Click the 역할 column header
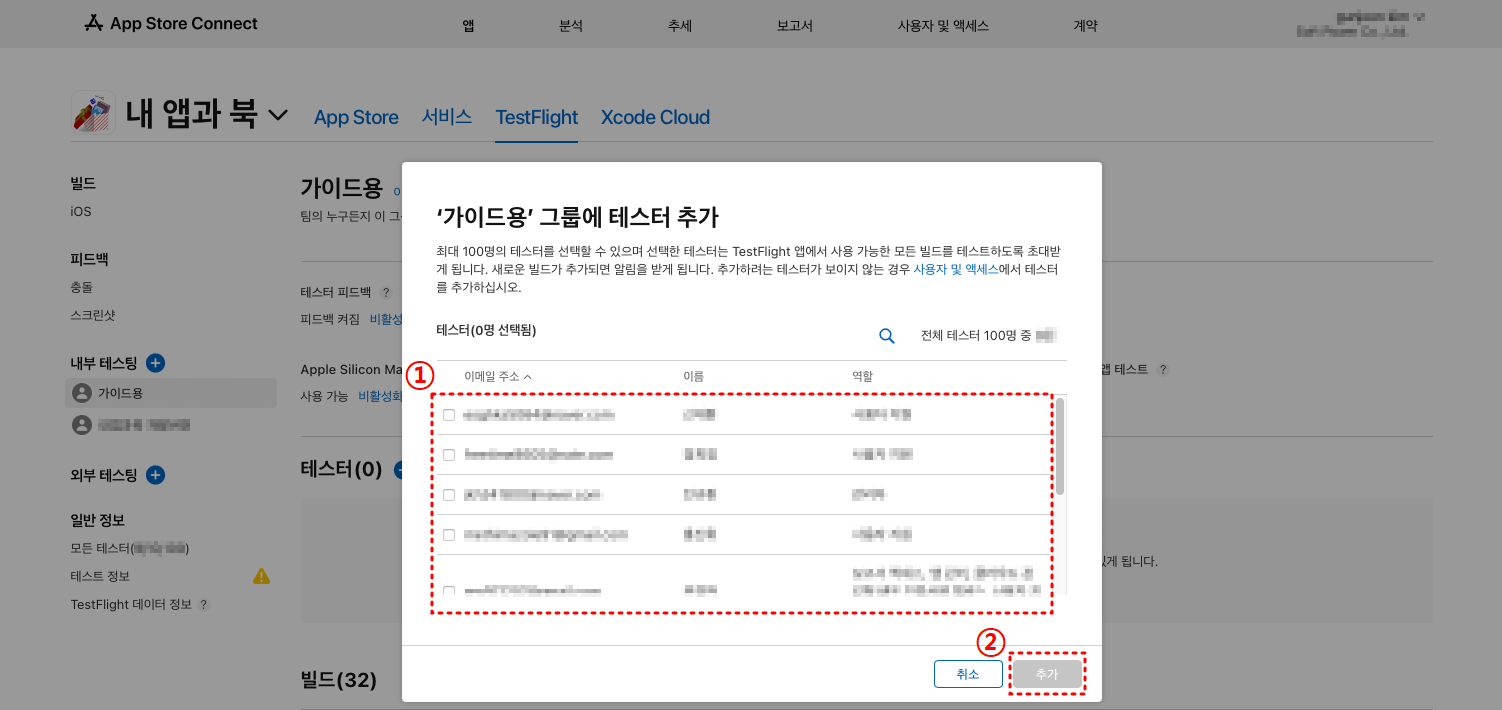This screenshot has height=710, width=1502. pyautogui.click(x=861, y=376)
